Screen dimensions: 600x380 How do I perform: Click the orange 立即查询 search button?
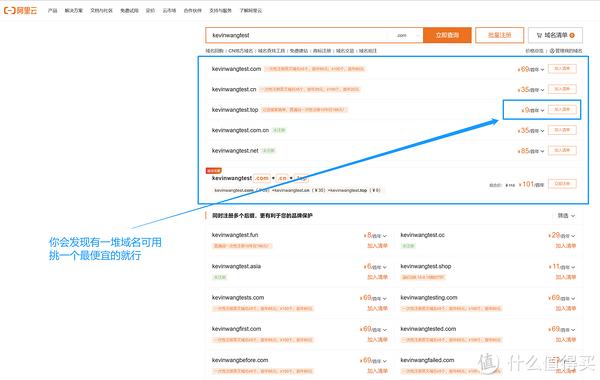[447, 35]
